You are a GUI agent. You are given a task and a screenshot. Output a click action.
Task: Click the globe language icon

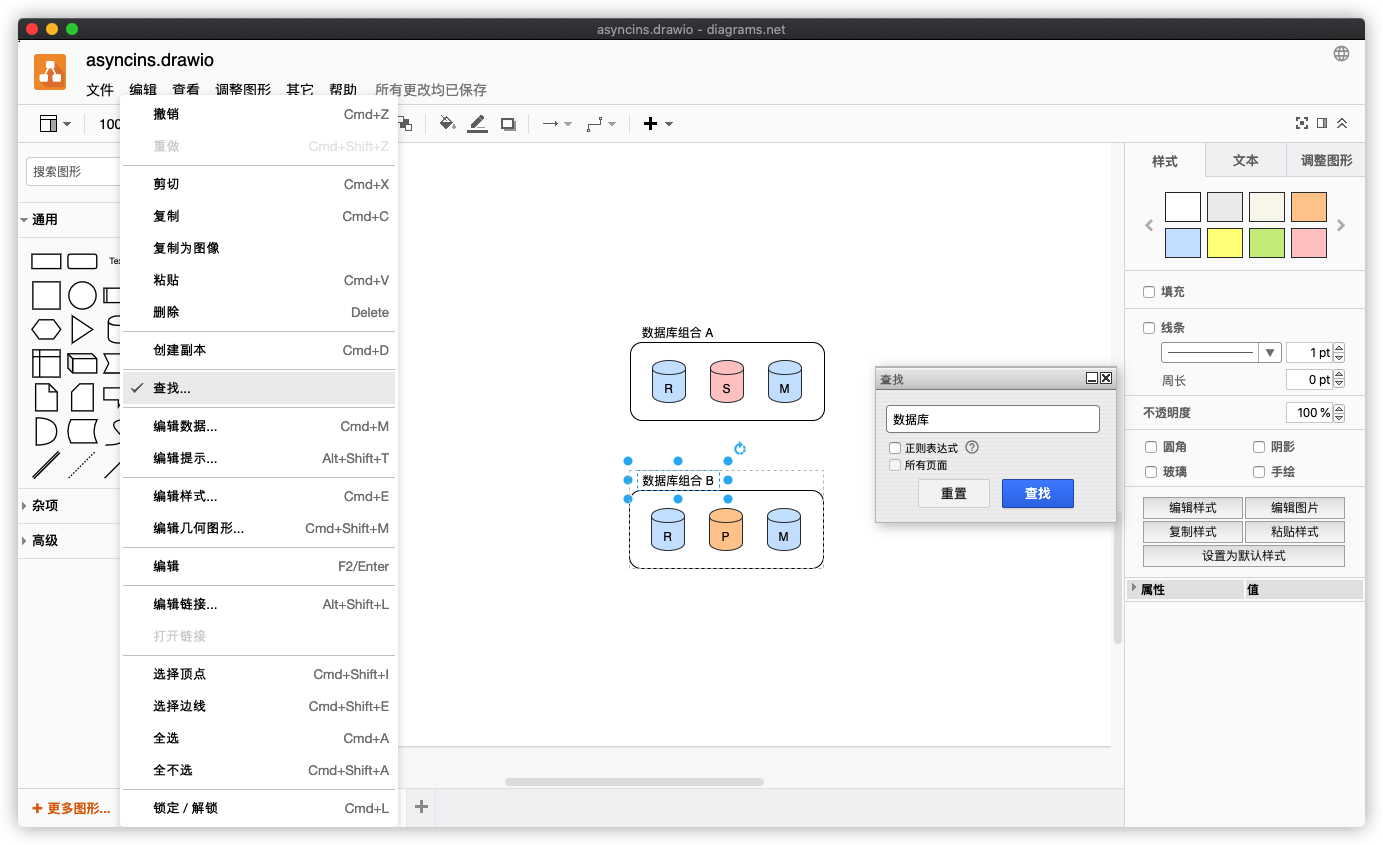[x=1341, y=54]
